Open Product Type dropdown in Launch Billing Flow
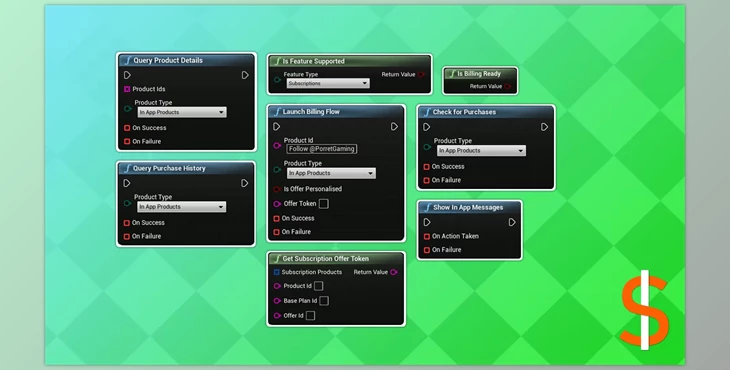 pyautogui.click(x=331, y=173)
